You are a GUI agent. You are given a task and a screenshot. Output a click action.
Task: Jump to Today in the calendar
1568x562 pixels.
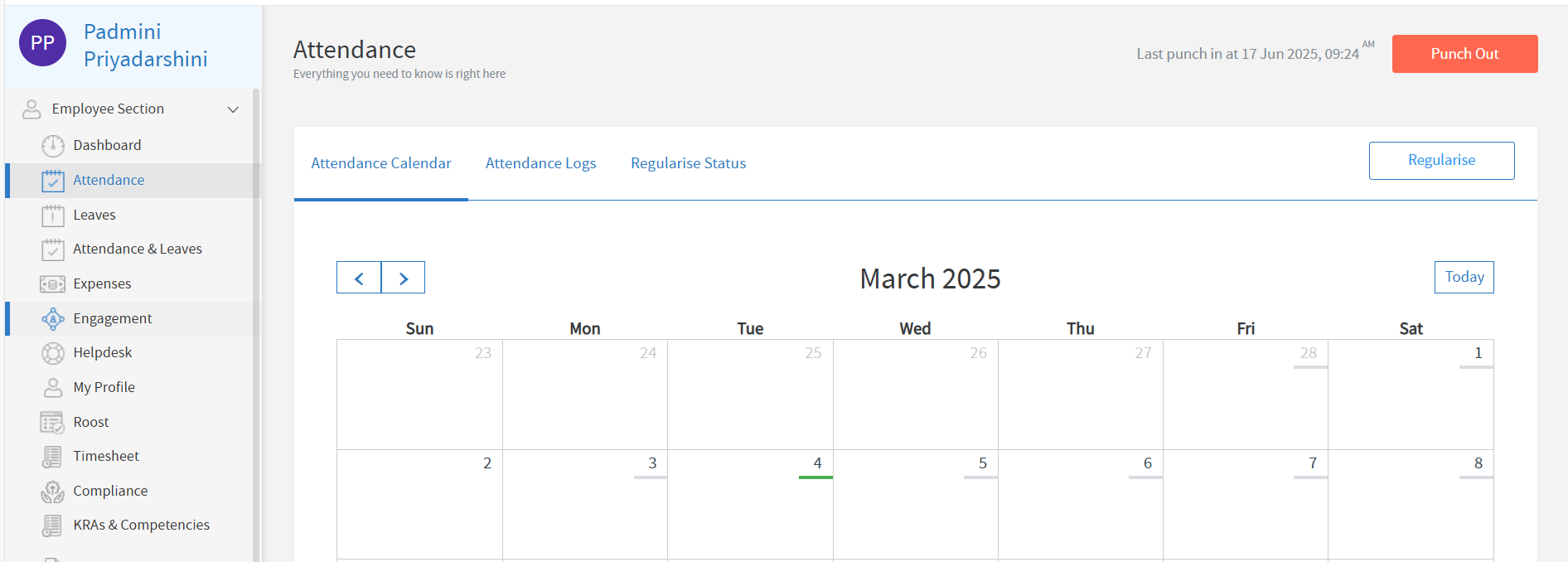[x=1464, y=277]
